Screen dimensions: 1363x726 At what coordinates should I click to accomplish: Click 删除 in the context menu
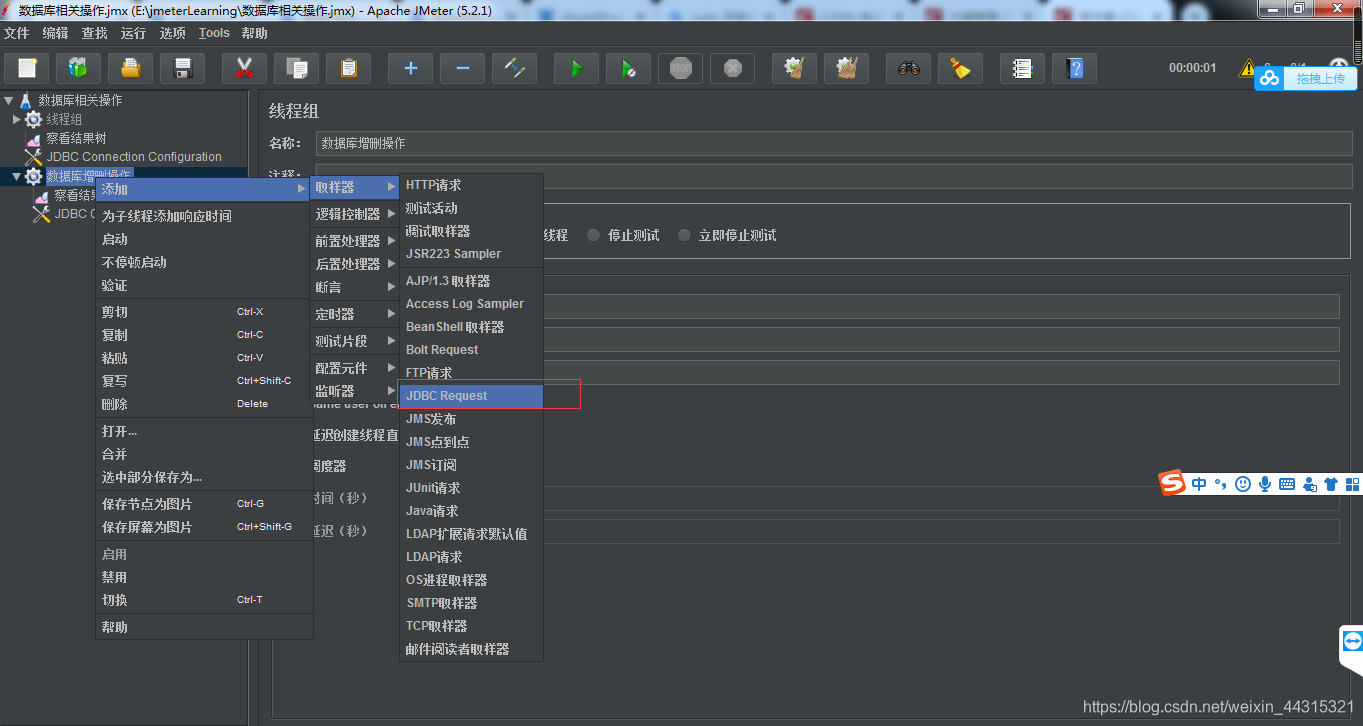point(204,404)
